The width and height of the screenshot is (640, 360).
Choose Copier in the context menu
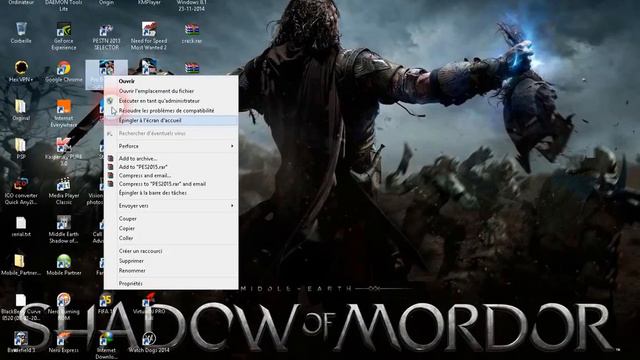coord(171,229)
